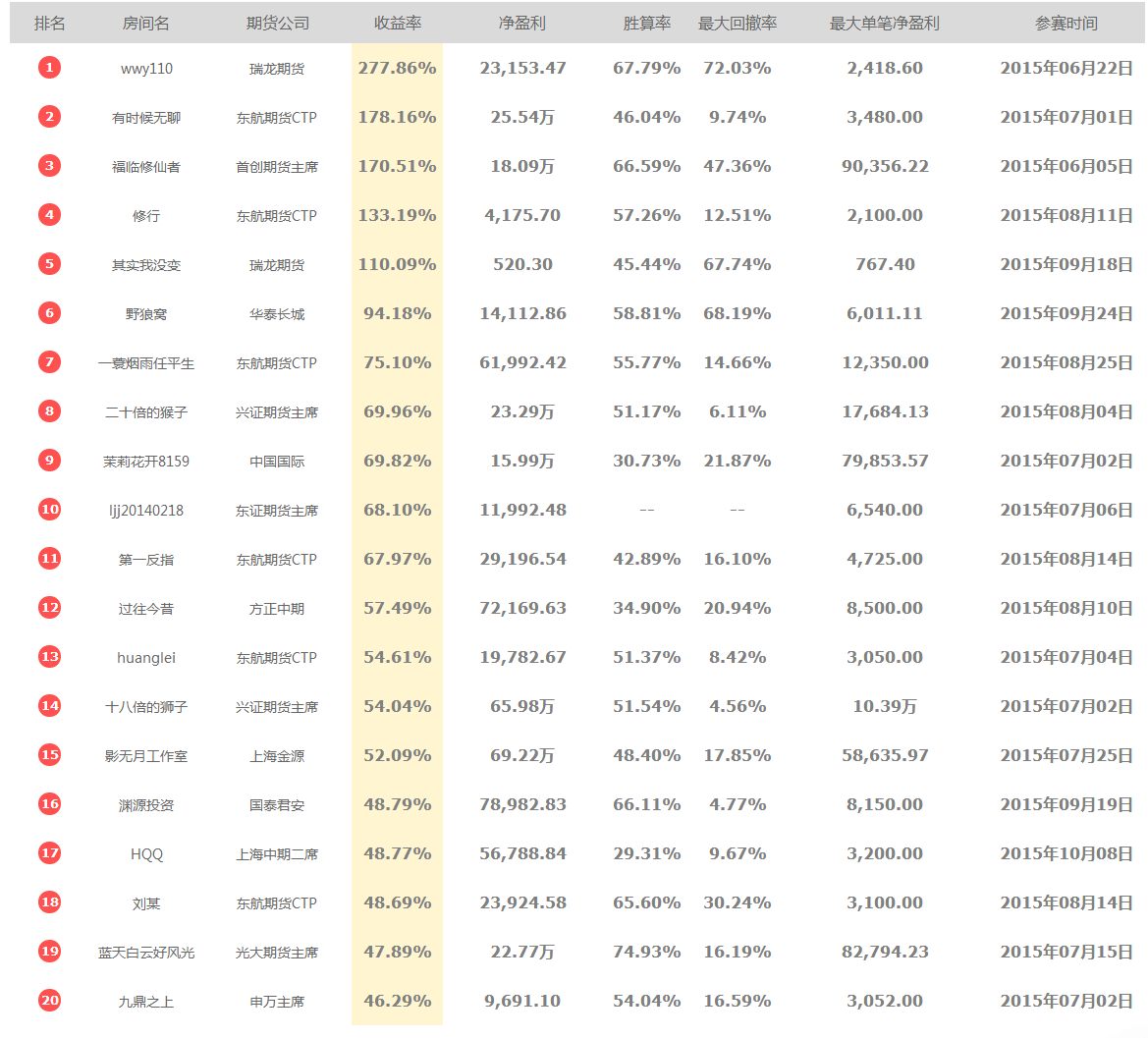Open room 野狼窝
Viewport: 1148px width, 1038px height.
[x=145, y=314]
